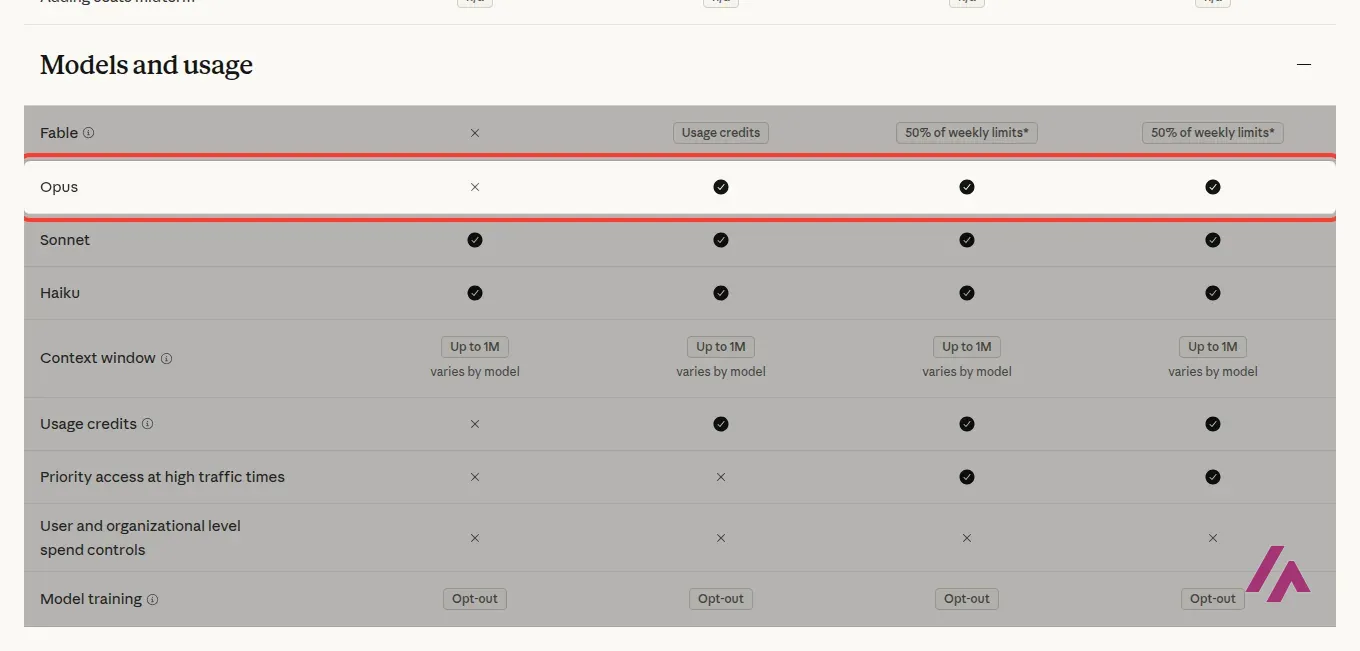1360x651 pixels.
Task: Click Opt-out badge in fourth plan column
Action: 1213,599
